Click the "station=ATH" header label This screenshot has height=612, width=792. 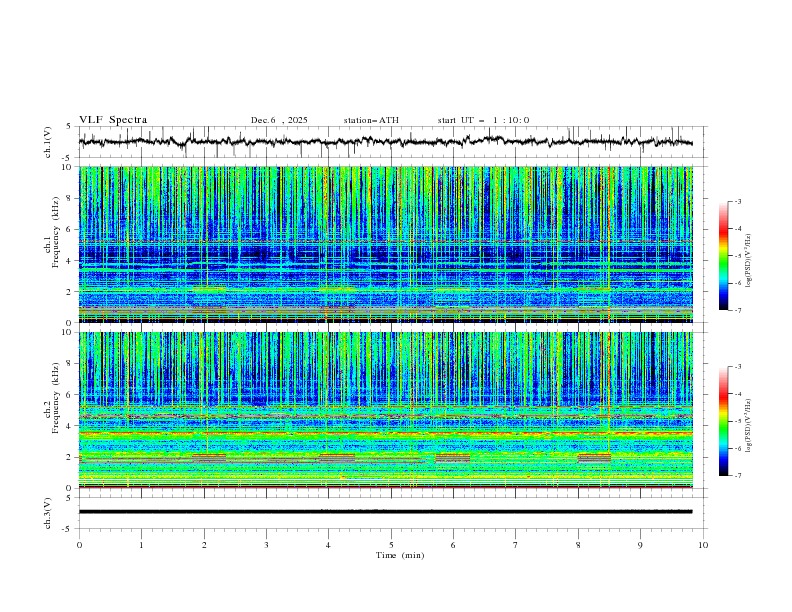(x=371, y=120)
